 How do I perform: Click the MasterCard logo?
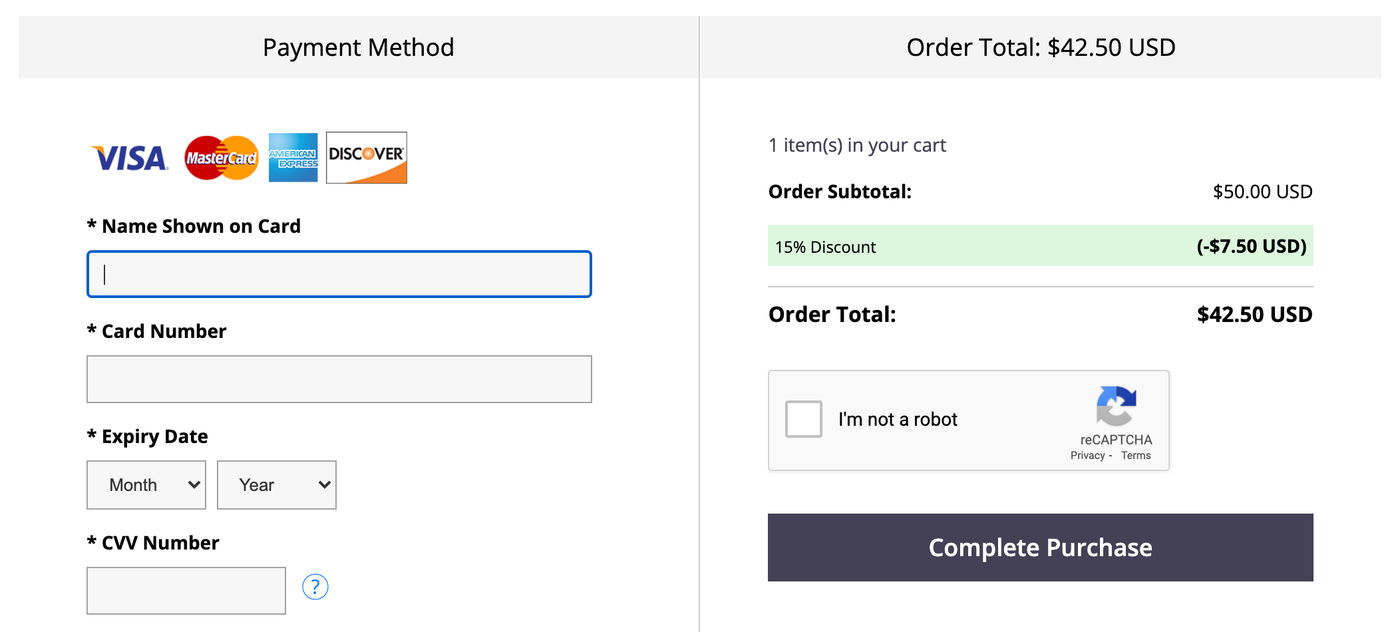222,158
